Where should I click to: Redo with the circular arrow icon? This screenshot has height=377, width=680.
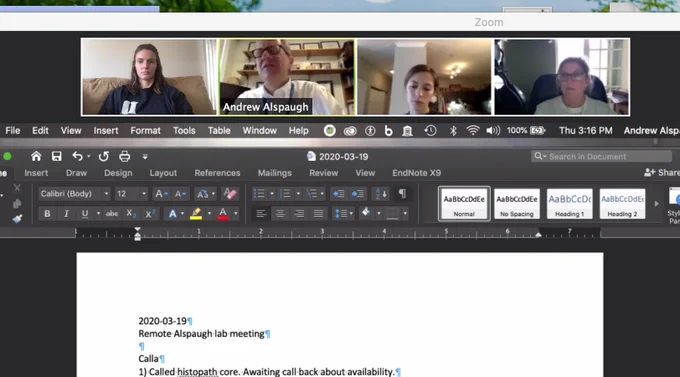coord(103,157)
